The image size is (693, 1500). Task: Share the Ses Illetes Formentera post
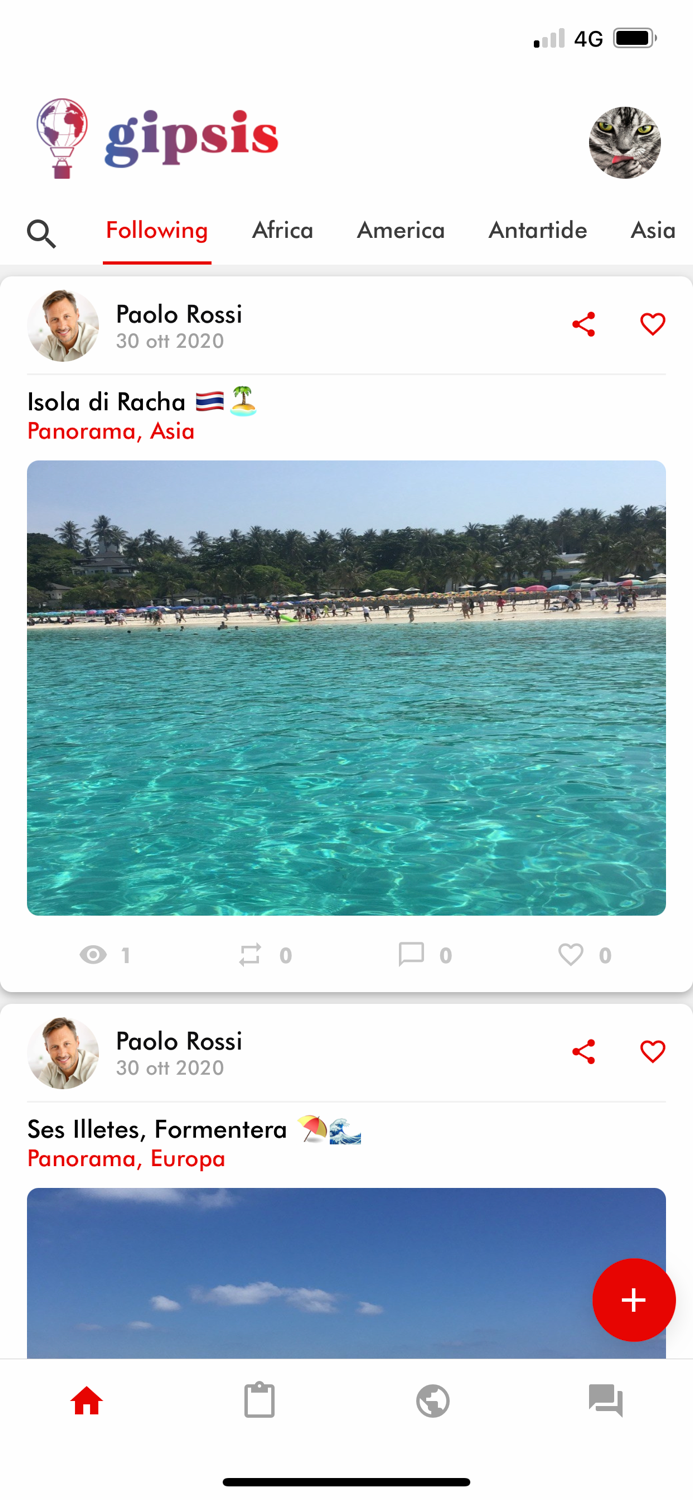pos(583,1051)
